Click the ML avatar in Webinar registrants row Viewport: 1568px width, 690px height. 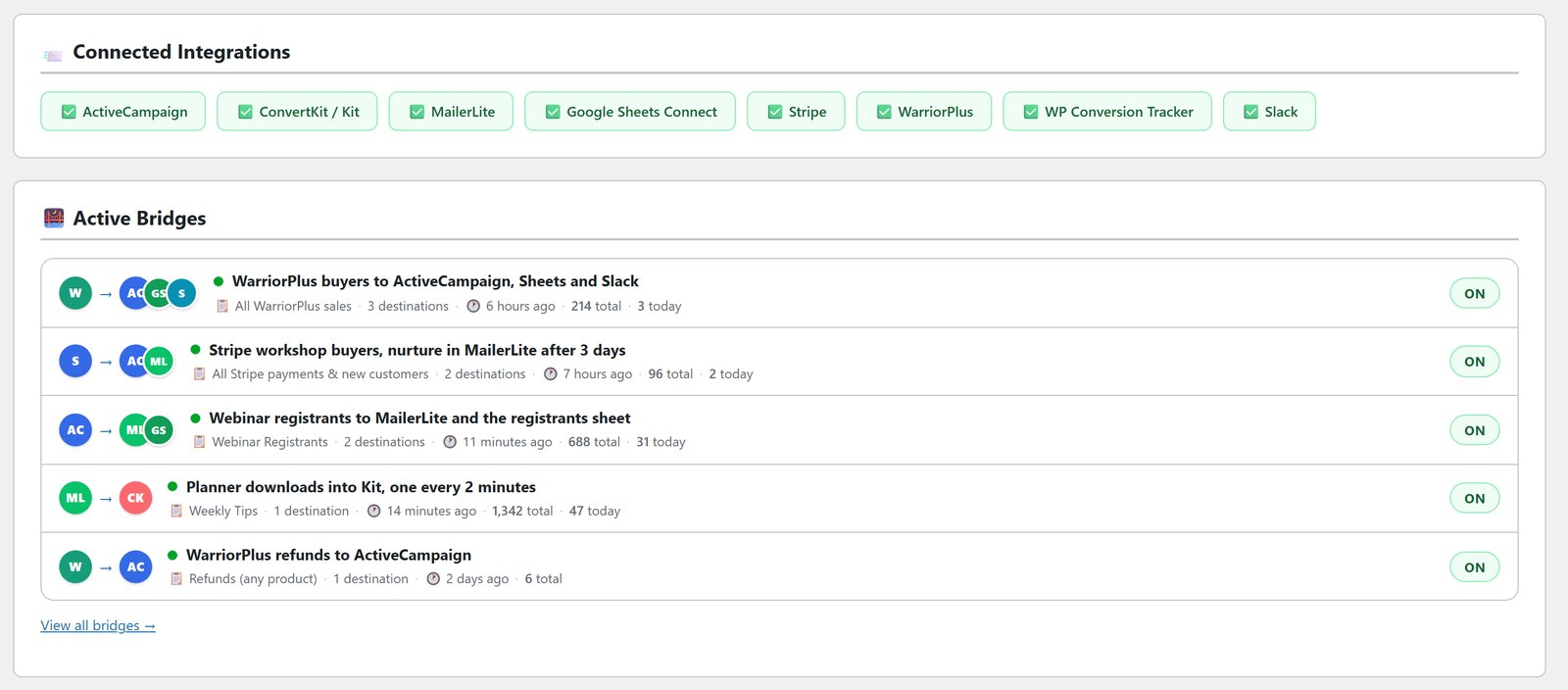coord(132,430)
